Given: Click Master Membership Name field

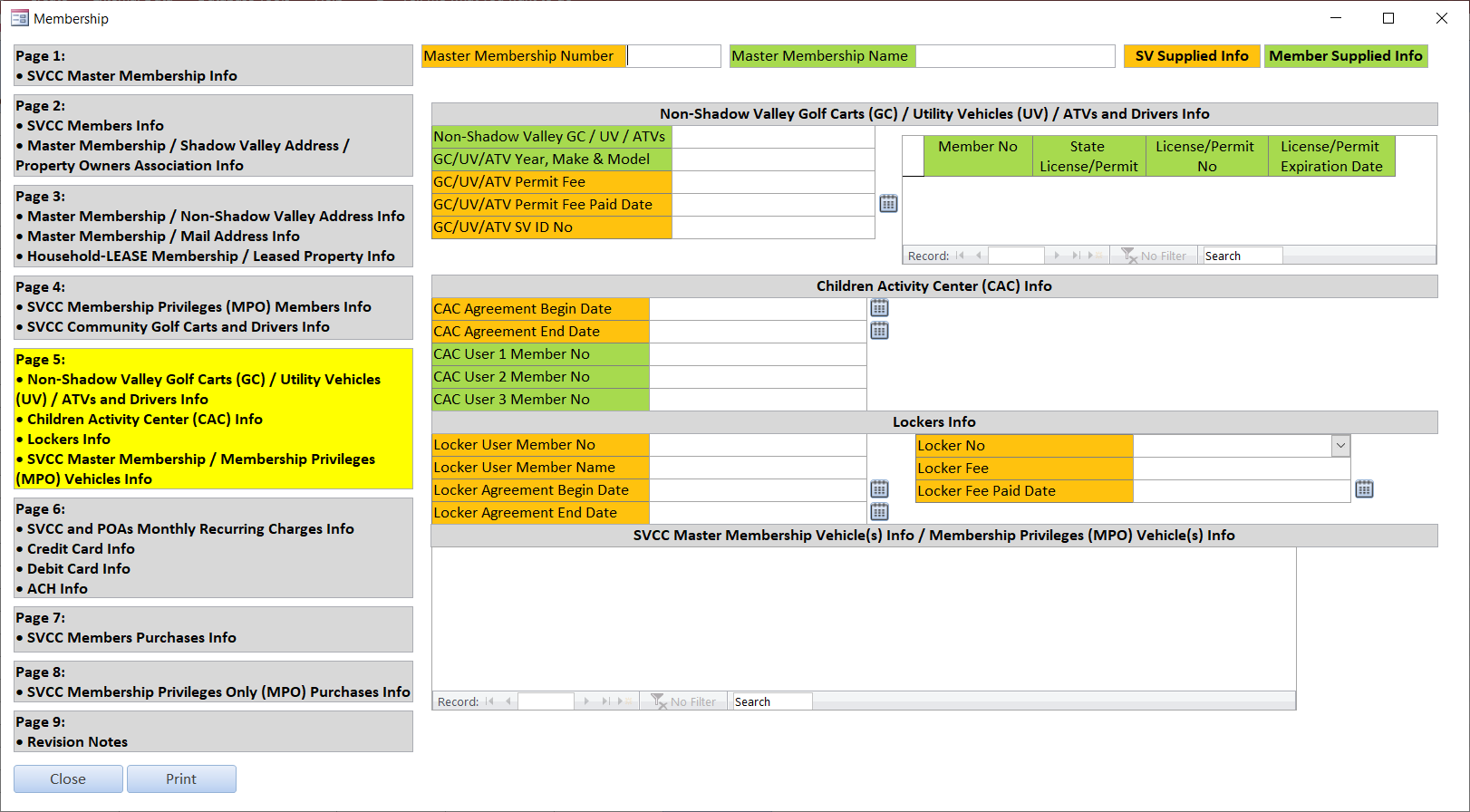Looking at the screenshot, I should click(1015, 56).
